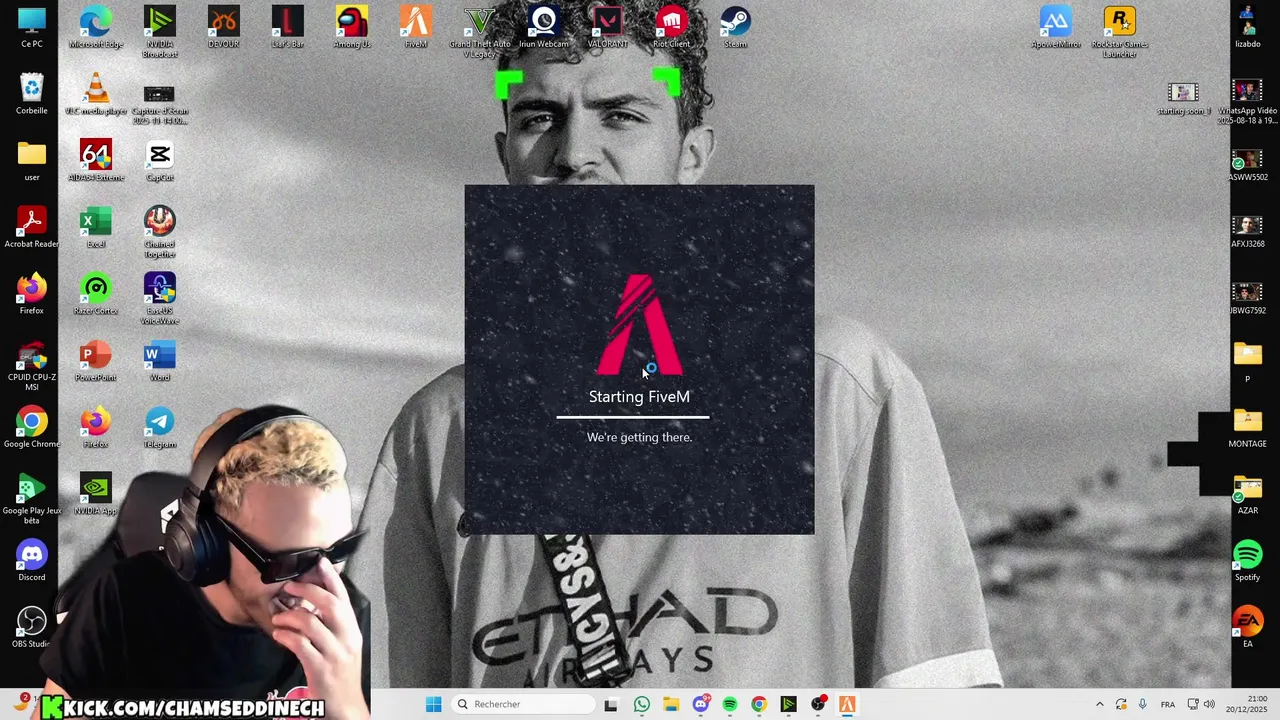
Task: Select the JBWG7592 video file
Action: 1247,298
